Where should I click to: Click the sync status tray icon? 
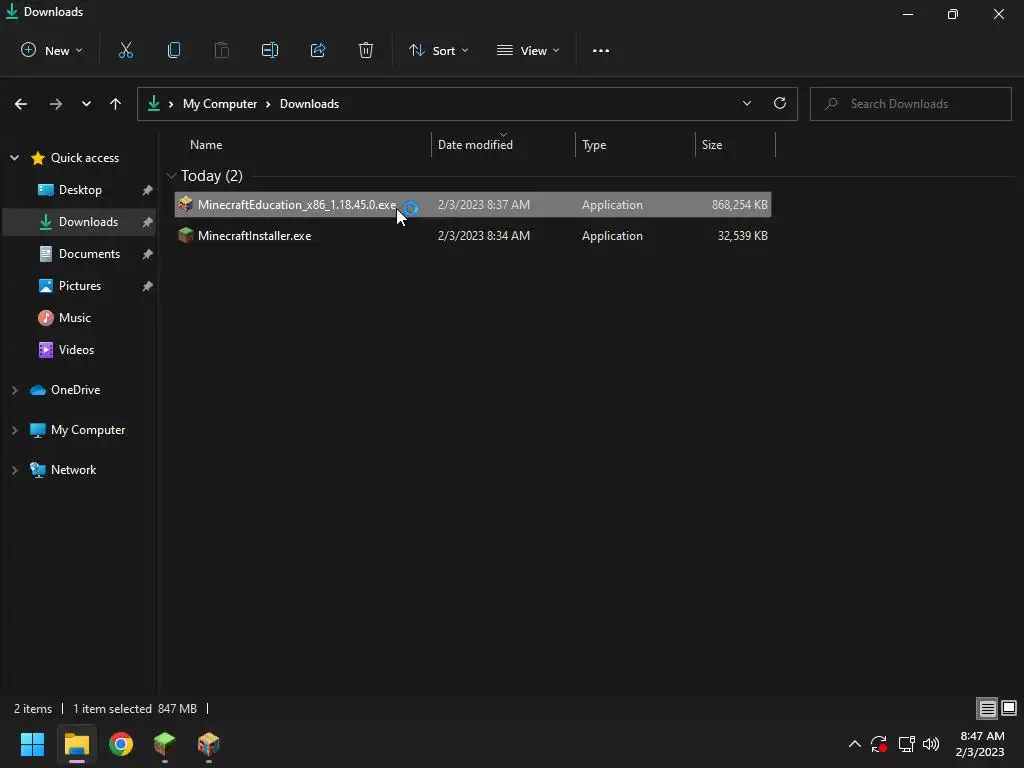879,744
